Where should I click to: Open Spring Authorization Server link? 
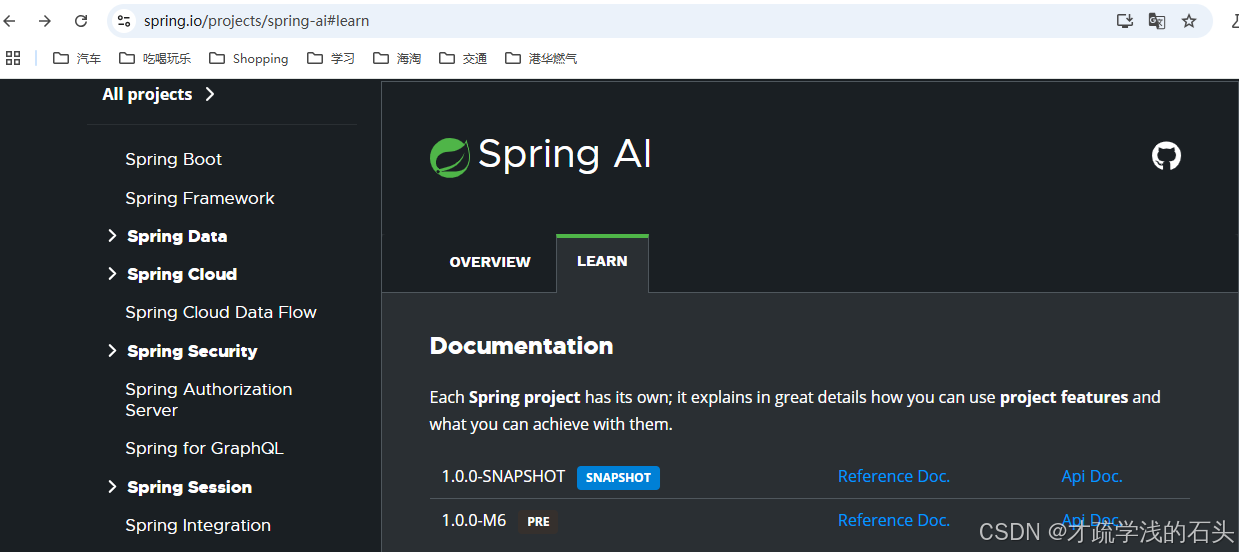[x=208, y=400]
